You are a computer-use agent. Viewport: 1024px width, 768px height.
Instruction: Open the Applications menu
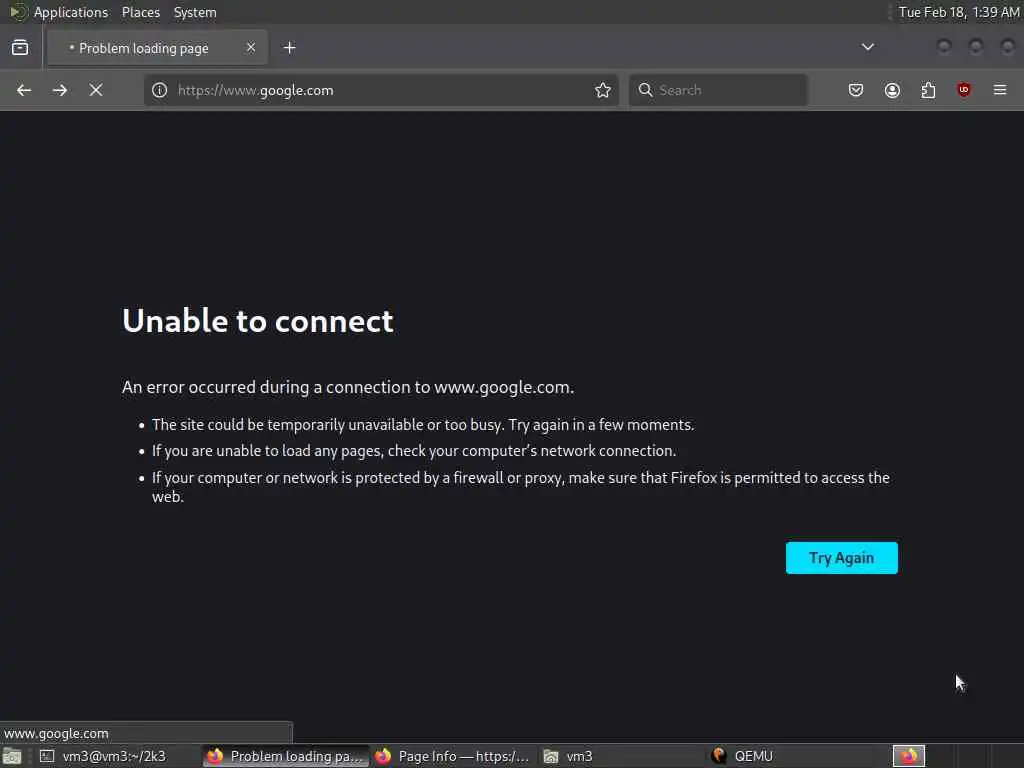tap(71, 12)
